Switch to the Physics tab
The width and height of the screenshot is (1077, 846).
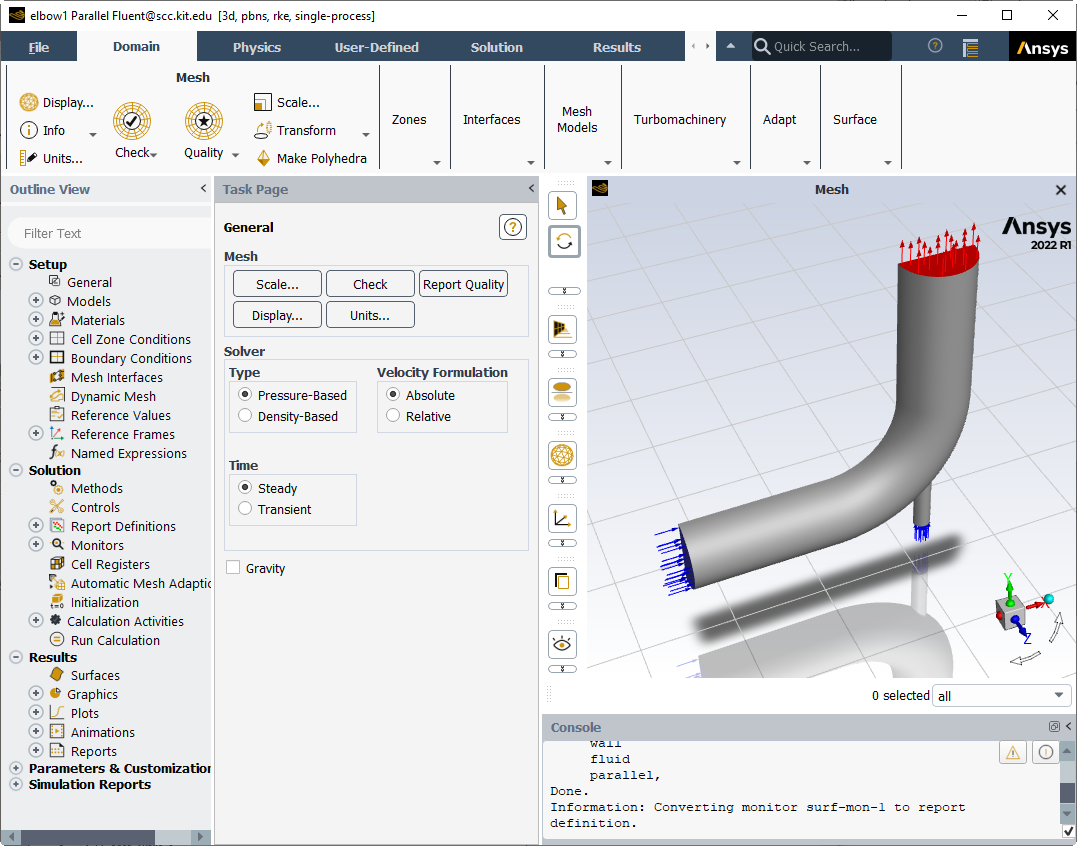pos(257,47)
